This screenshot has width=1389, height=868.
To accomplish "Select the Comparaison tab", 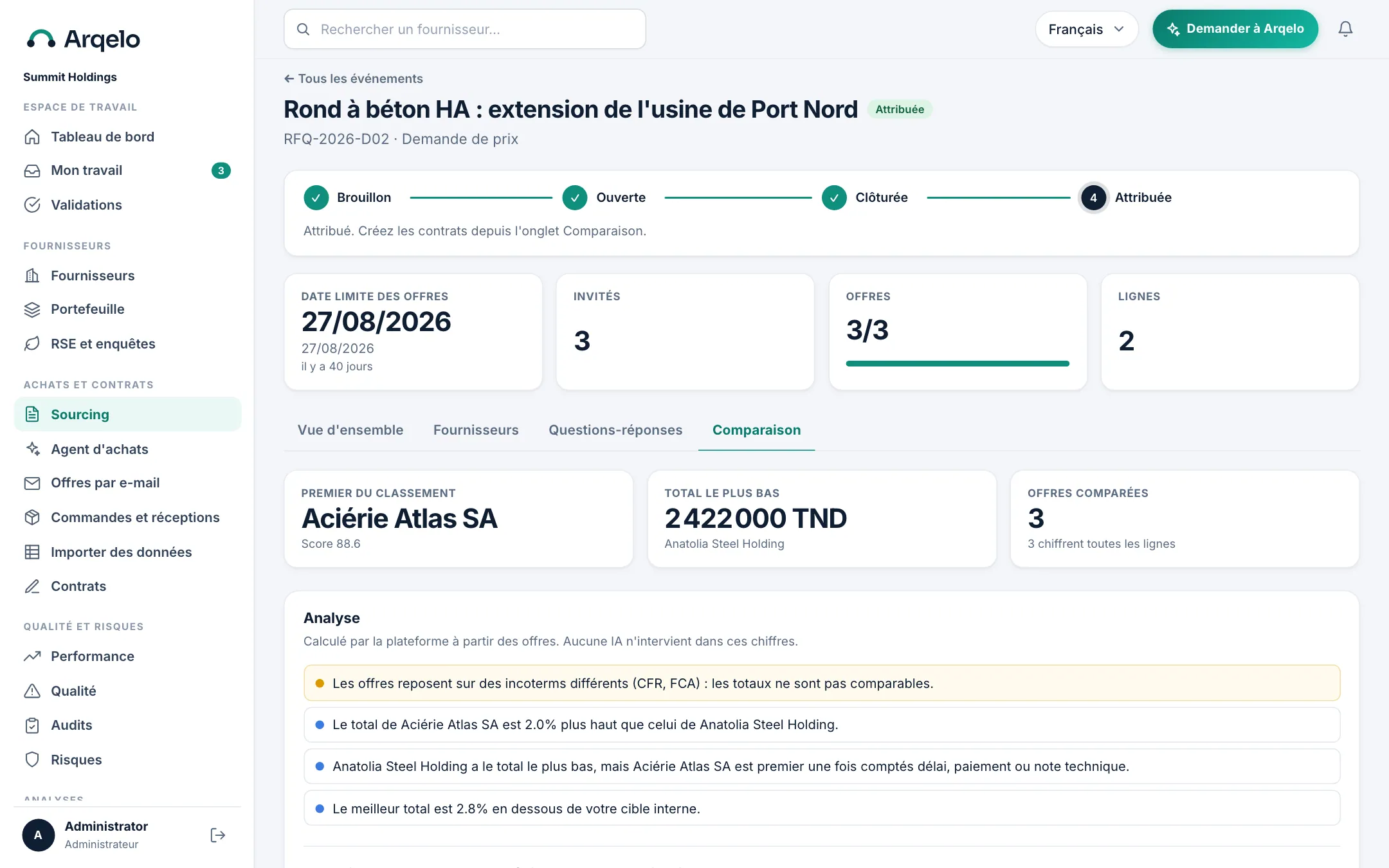I will pos(756,430).
